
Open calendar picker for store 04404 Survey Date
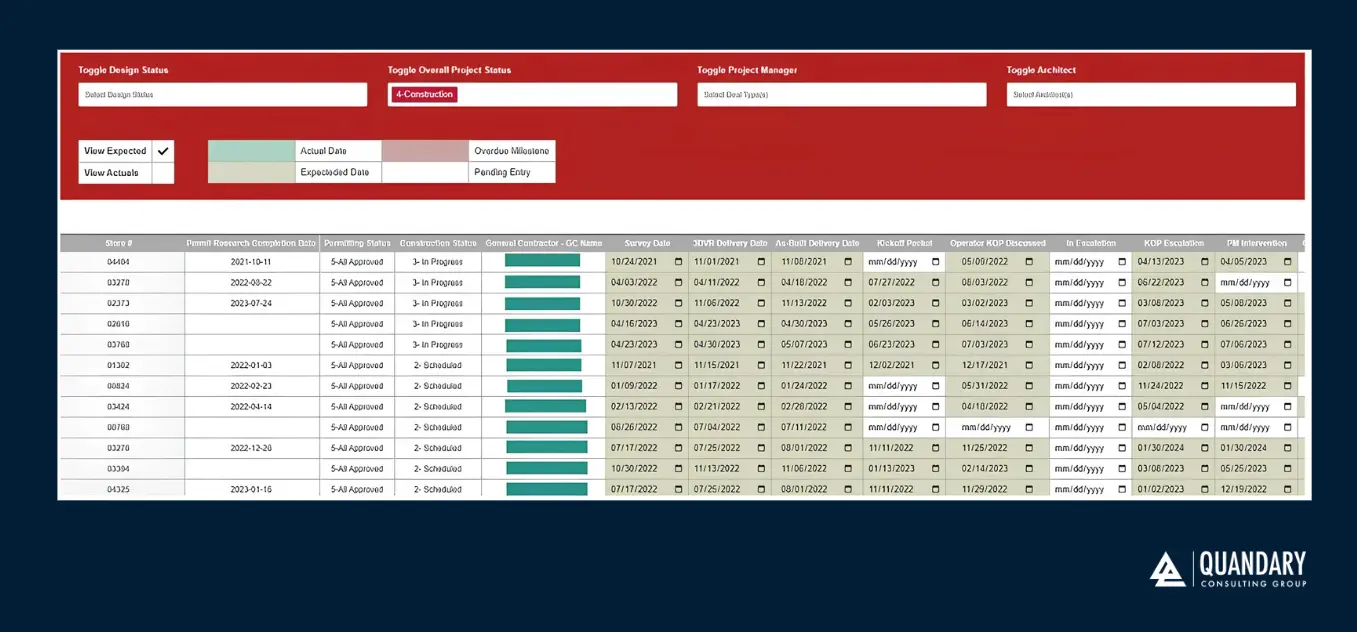[x=679, y=262]
